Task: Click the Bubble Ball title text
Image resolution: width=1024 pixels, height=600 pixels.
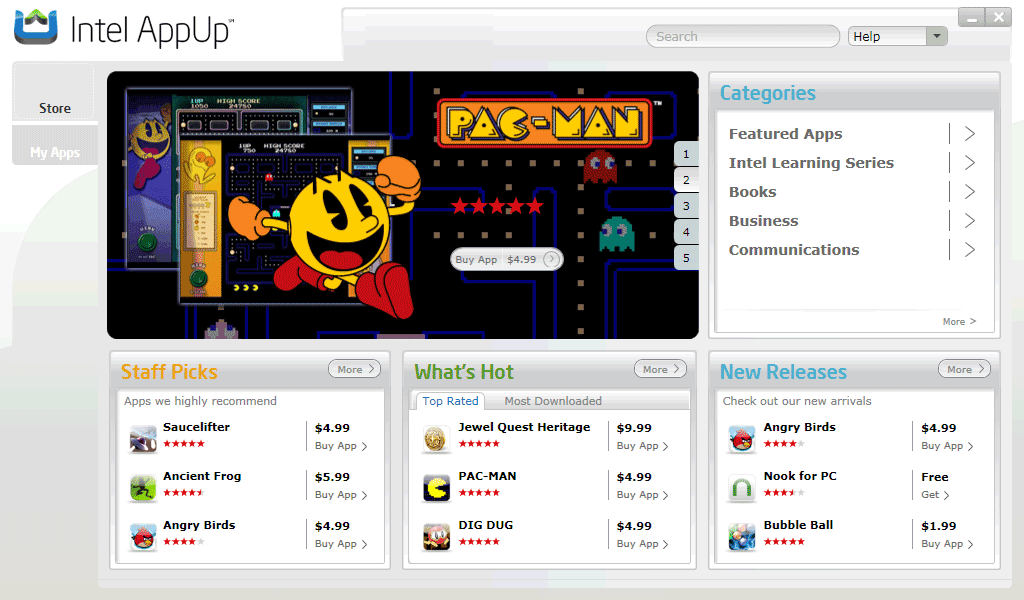Action: click(x=798, y=525)
